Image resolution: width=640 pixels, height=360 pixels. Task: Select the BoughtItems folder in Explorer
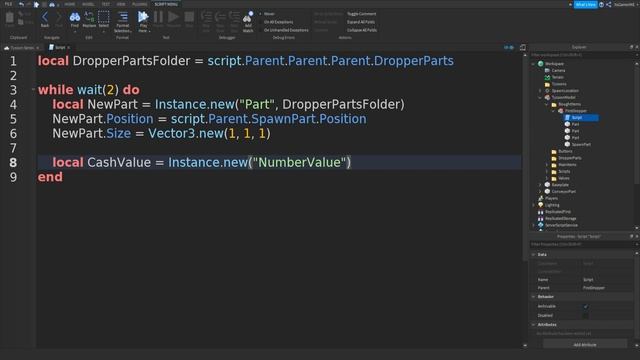click(566, 104)
